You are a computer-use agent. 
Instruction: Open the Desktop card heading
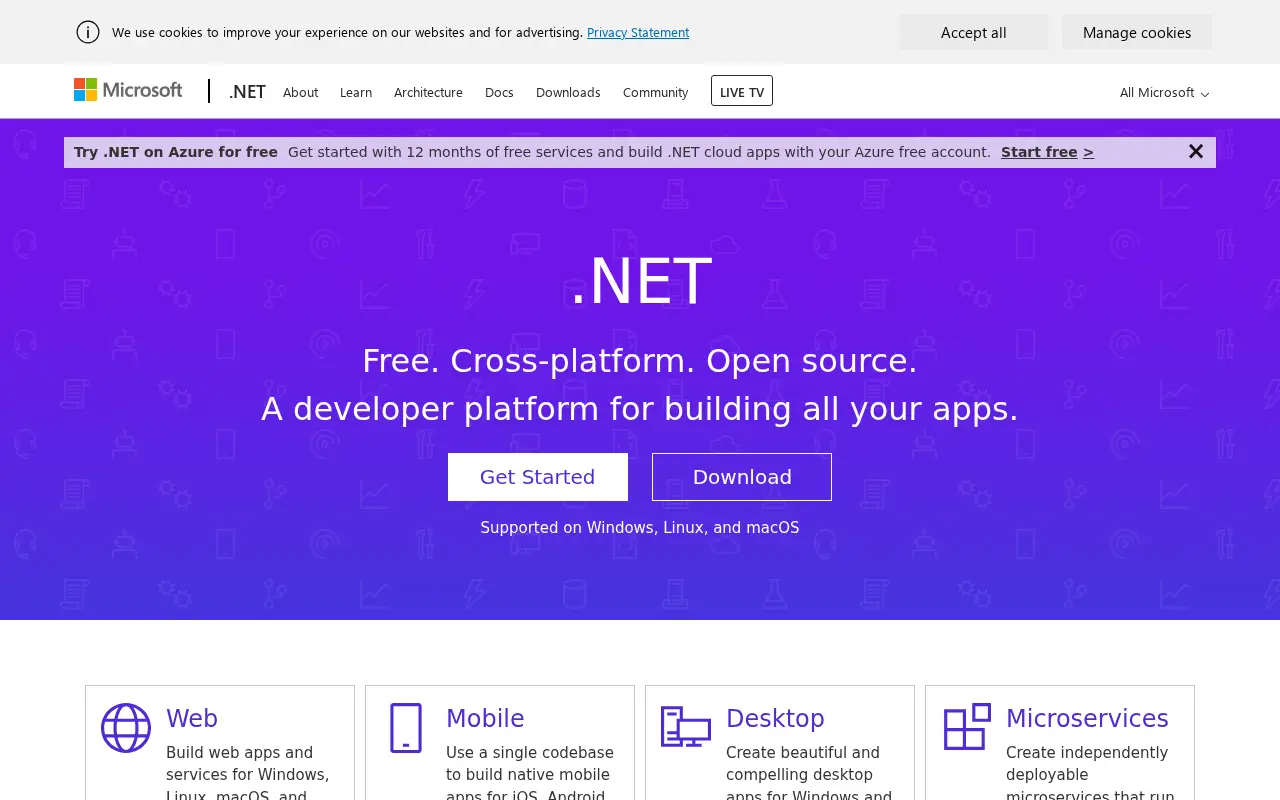tap(775, 719)
